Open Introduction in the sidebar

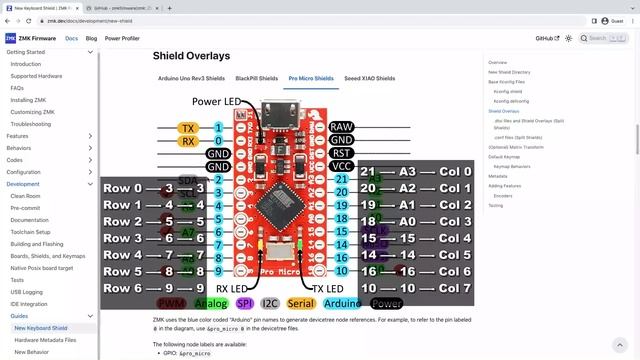pyautogui.click(x=26, y=64)
